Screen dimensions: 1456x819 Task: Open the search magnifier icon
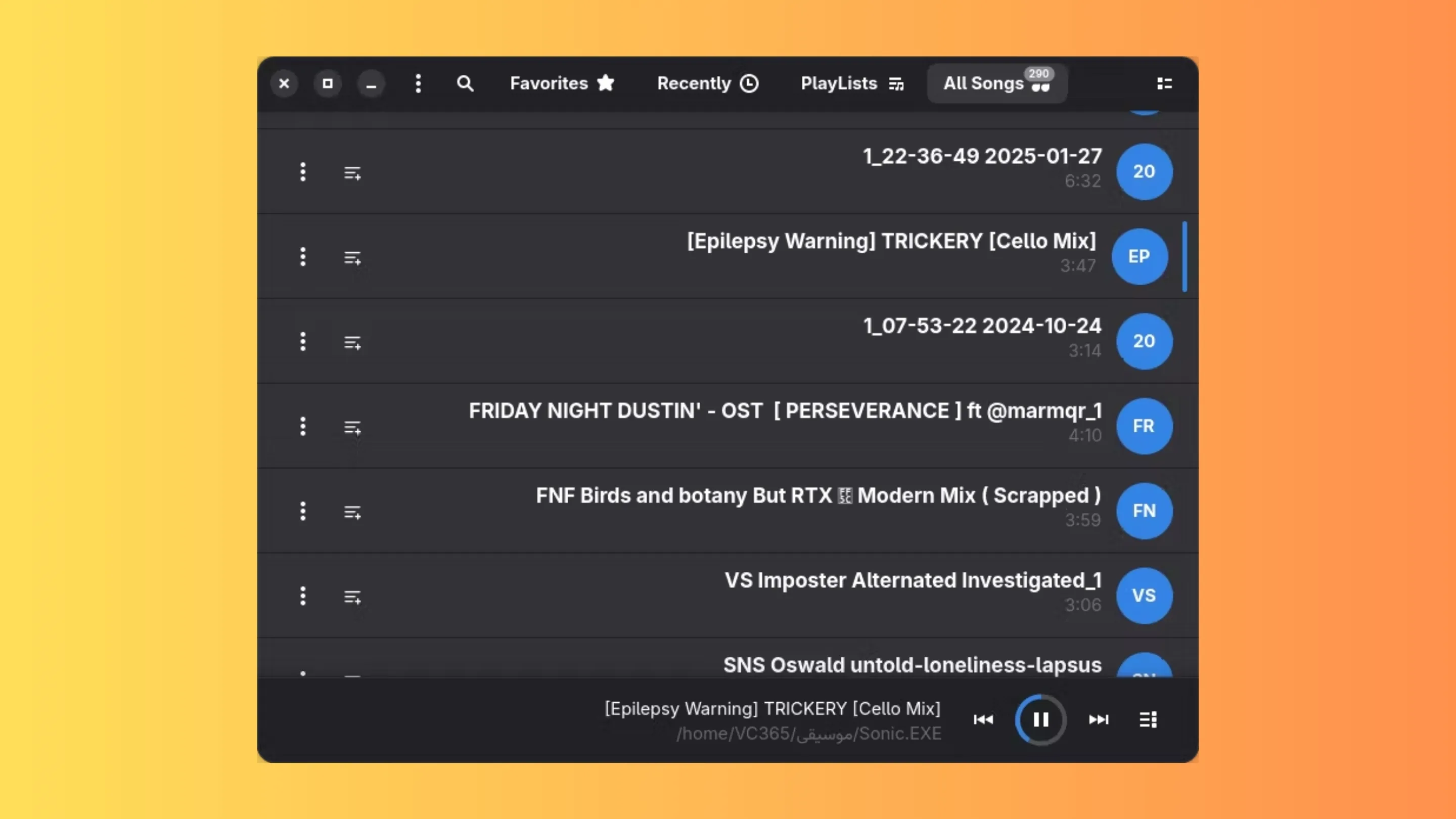point(465,83)
